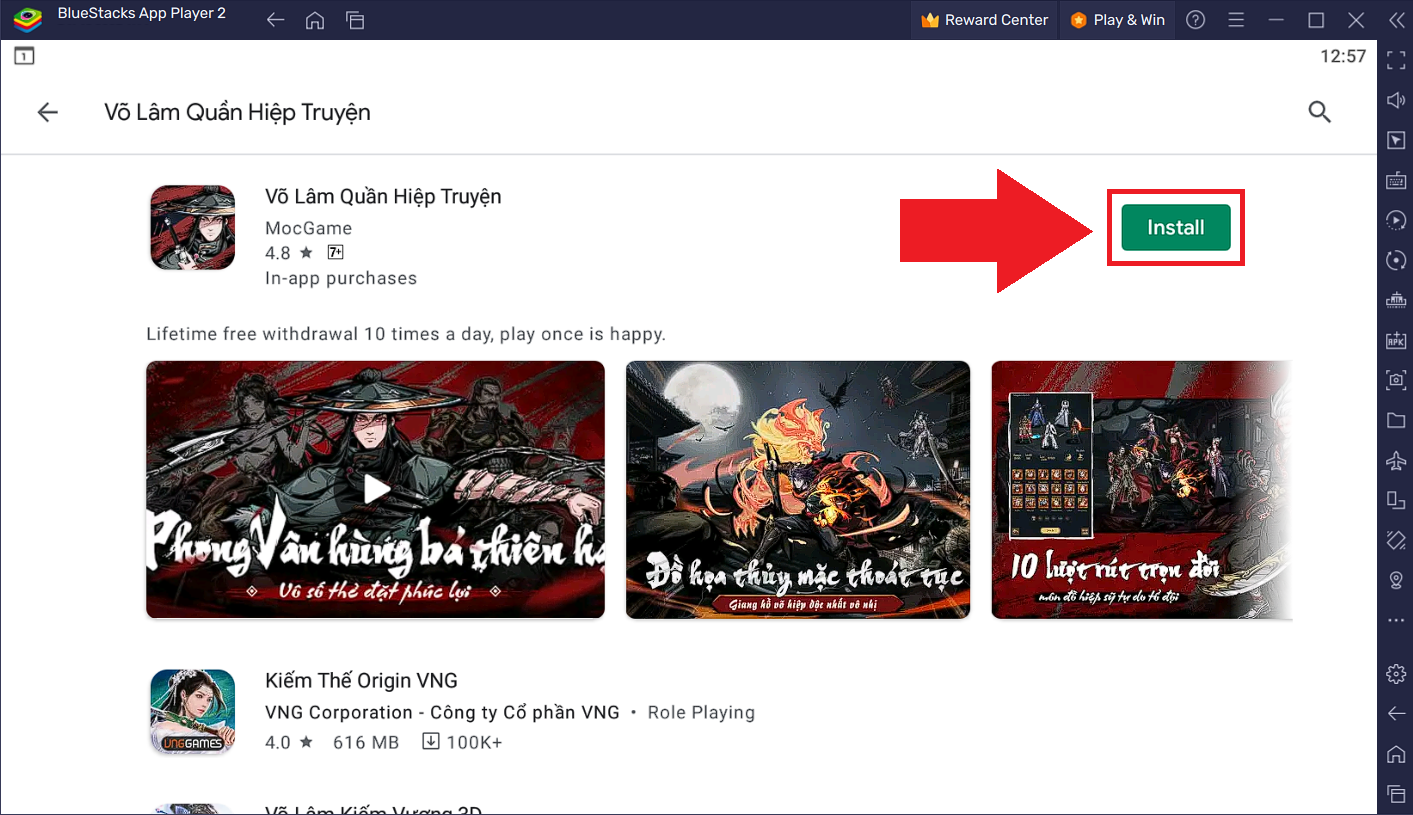Open BlueStacks settings gear icon
The image size is (1413, 815).
pos(1396,674)
